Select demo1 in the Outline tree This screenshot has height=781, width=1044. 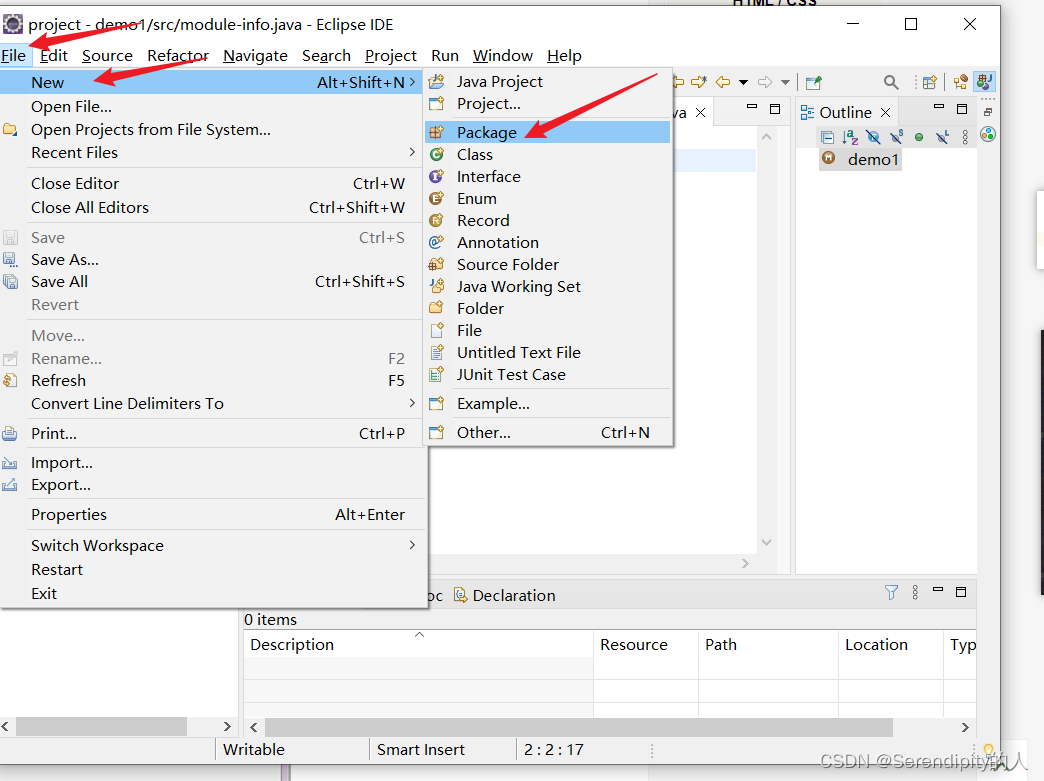(861, 160)
